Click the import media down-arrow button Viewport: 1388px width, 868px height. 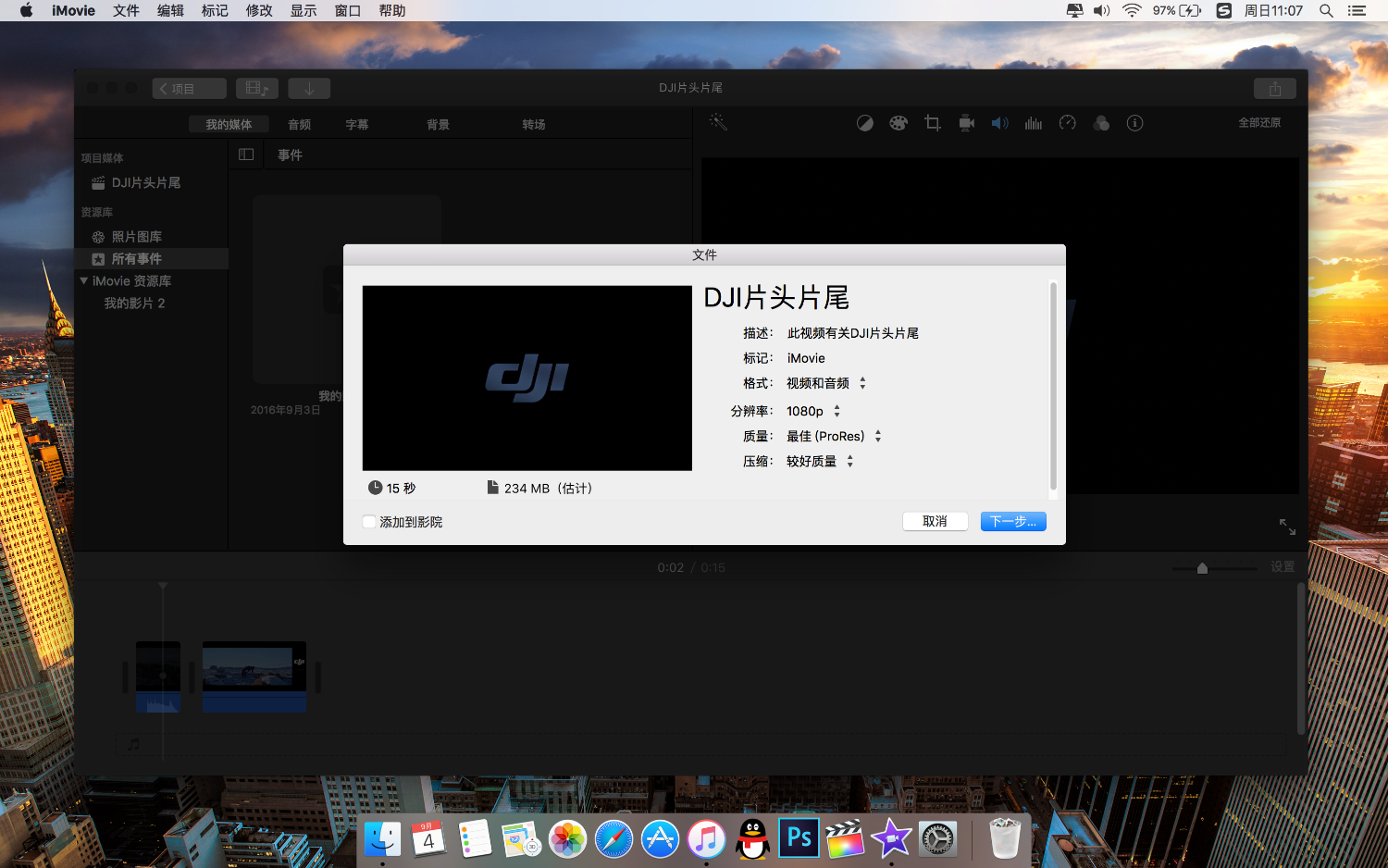(x=309, y=89)
